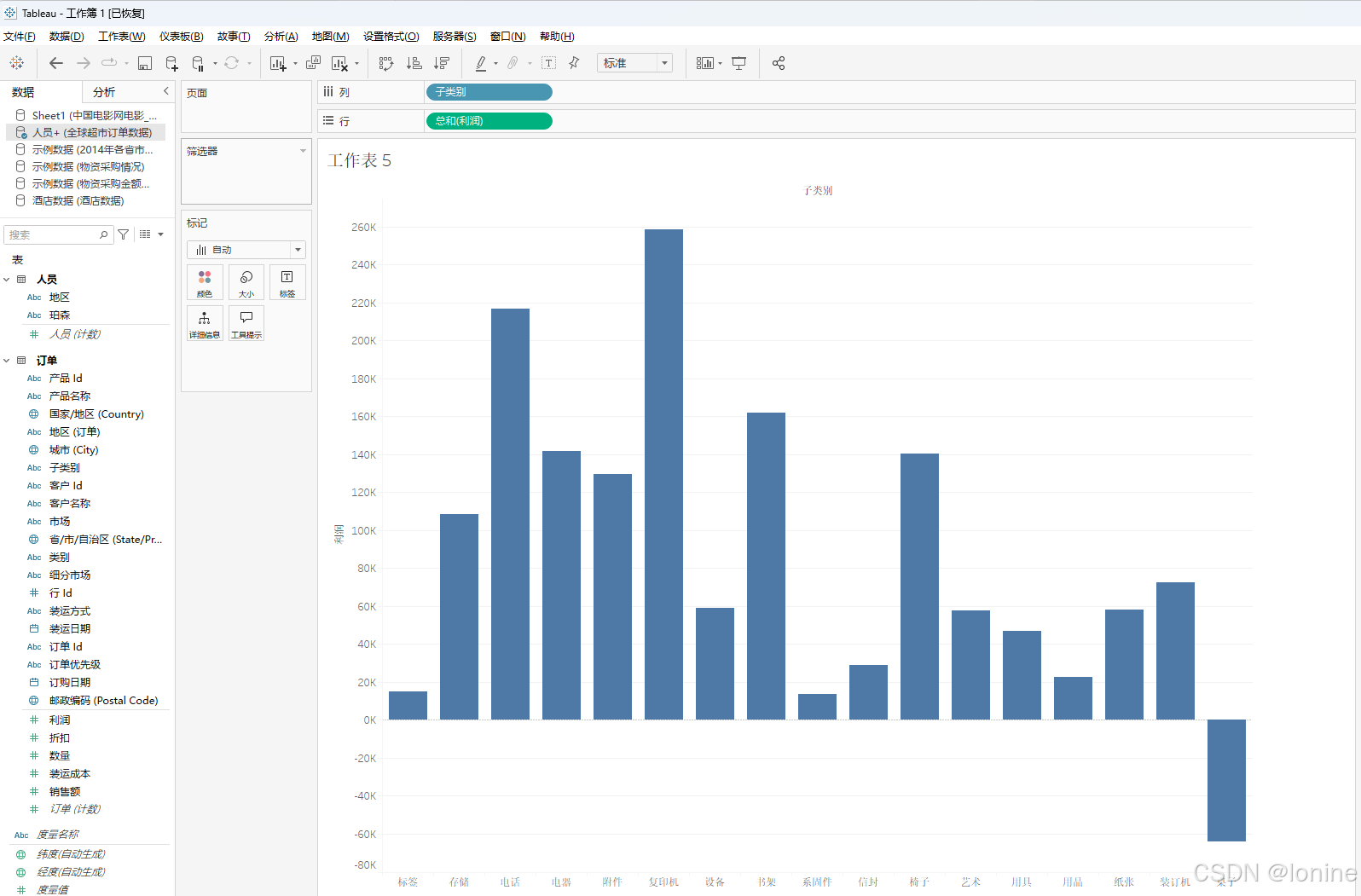The height and width of the screenshot is (896, 1361).
Task: Click the sort descending icon
Action: coord(441,63)
